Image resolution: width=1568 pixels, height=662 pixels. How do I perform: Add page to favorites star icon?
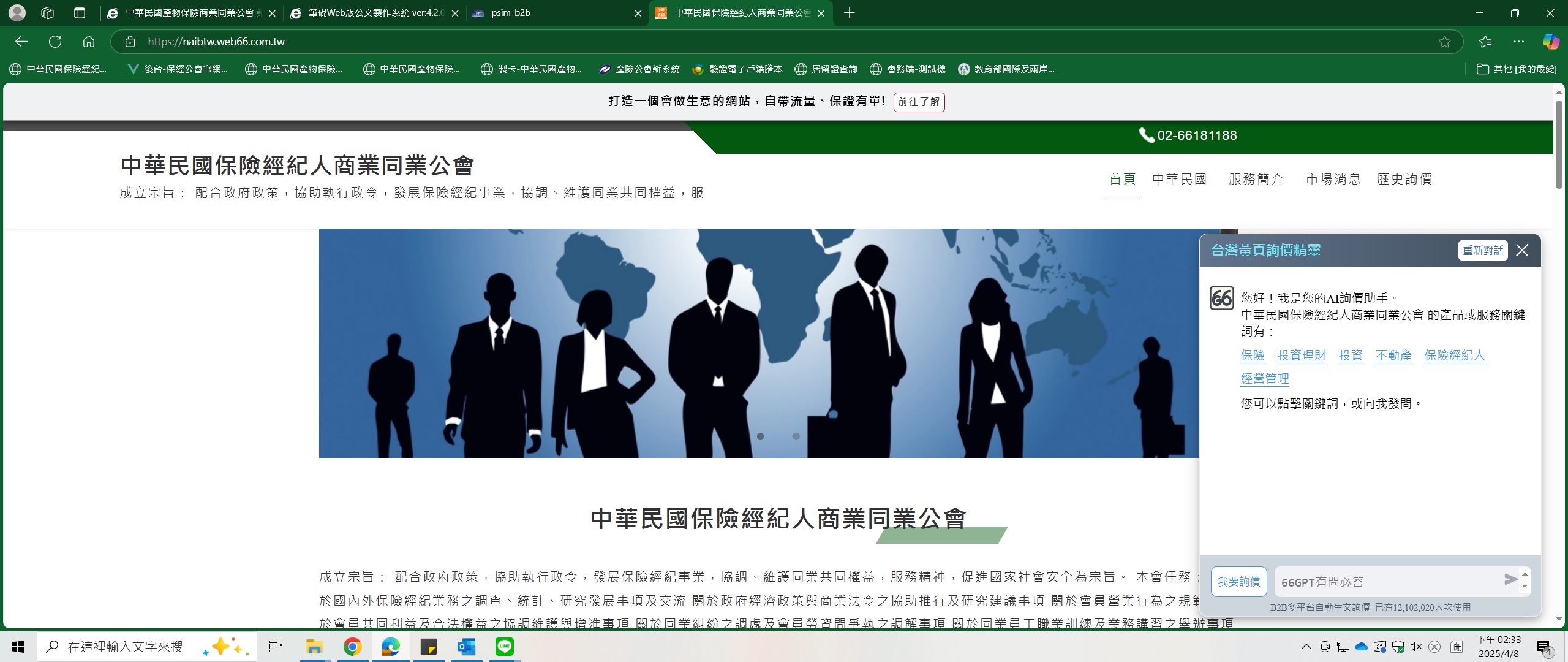[1444, 42]
